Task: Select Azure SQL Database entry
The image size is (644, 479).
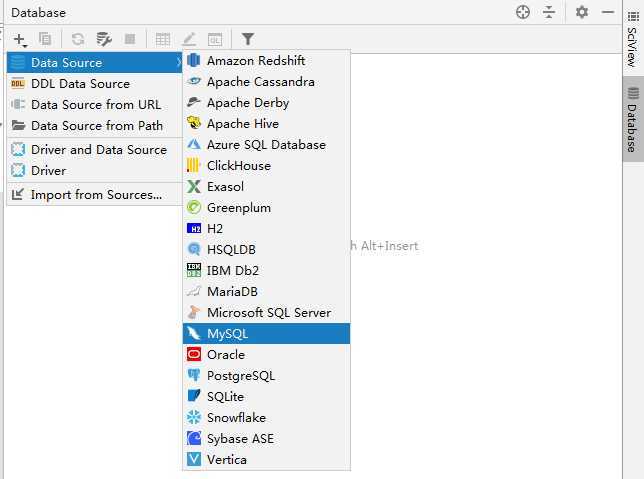Action: click(267, 144)
